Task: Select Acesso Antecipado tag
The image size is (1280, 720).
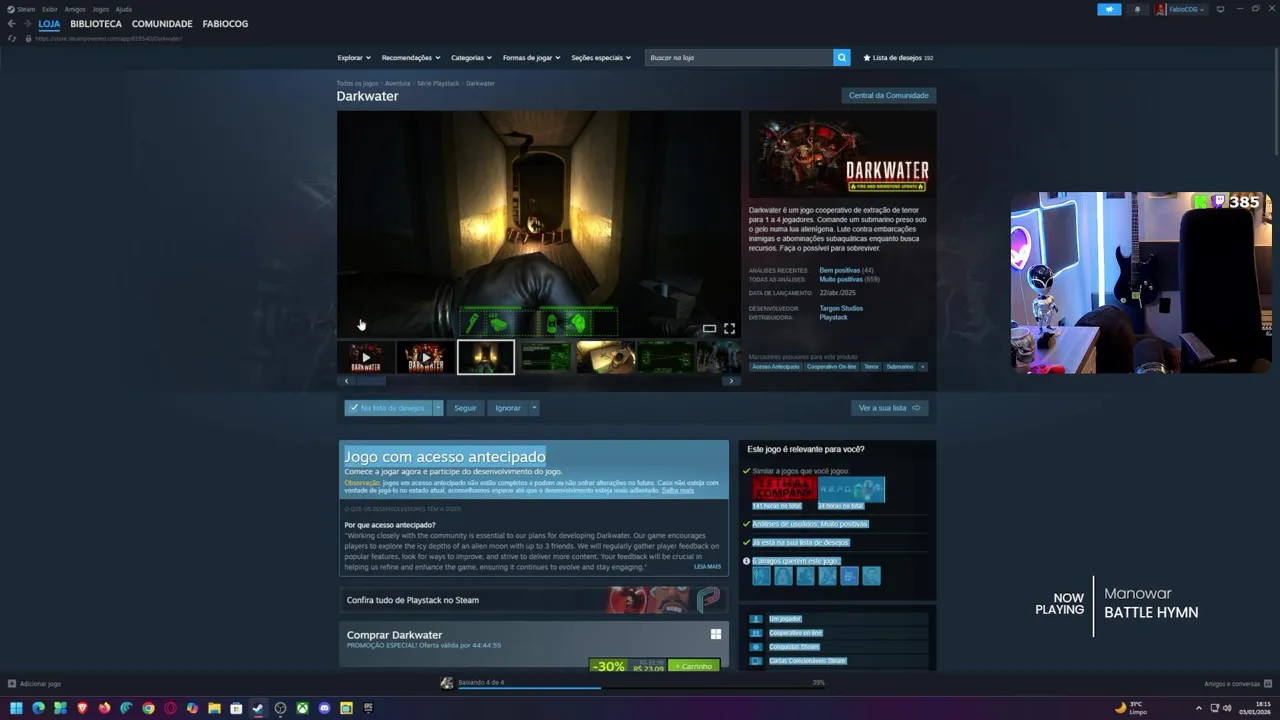Action: coord(775,367)
